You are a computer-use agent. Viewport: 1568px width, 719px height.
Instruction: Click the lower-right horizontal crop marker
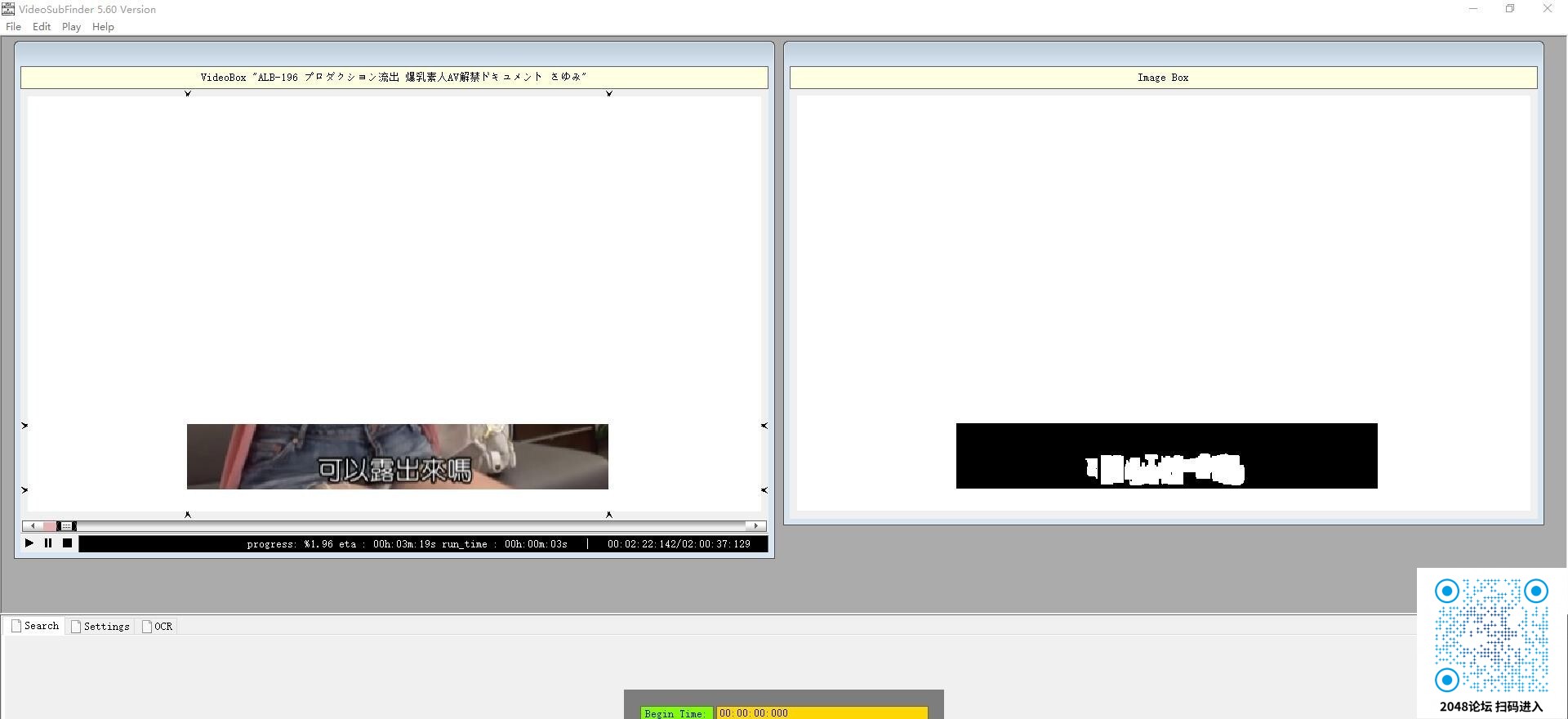[764, 490]
